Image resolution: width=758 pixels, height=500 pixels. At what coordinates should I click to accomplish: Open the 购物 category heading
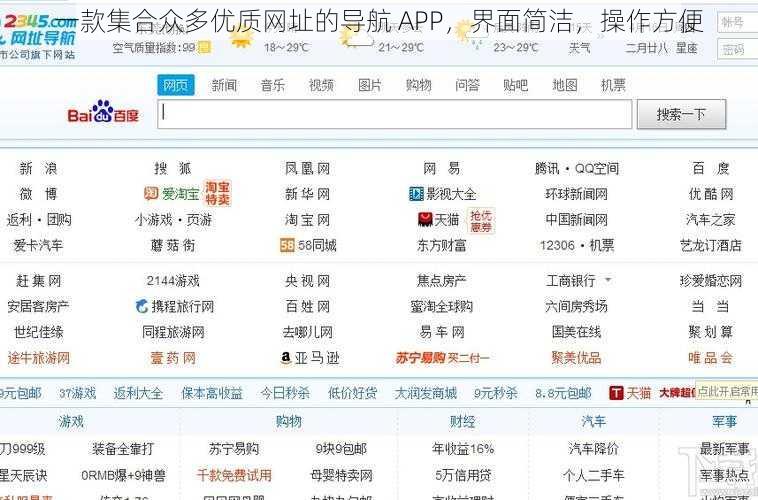tap(289, 422)
